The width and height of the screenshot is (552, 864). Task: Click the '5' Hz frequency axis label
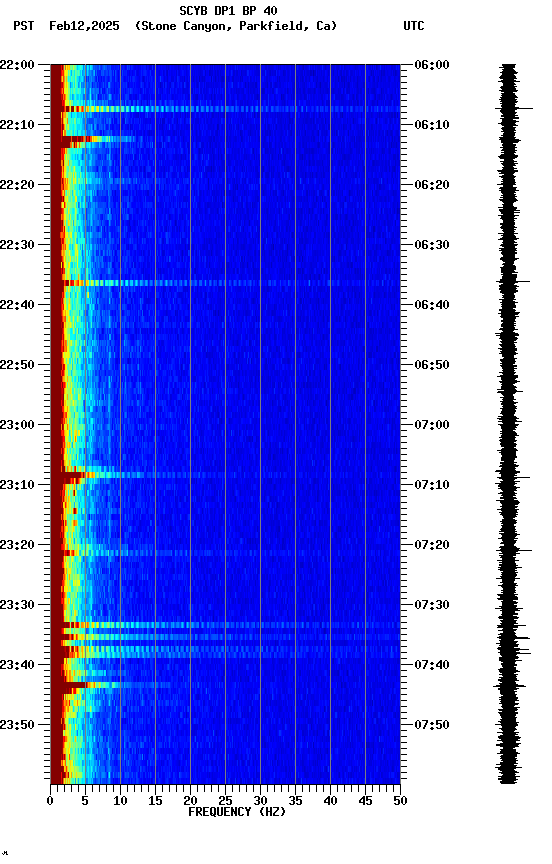[x=85, y=801]
